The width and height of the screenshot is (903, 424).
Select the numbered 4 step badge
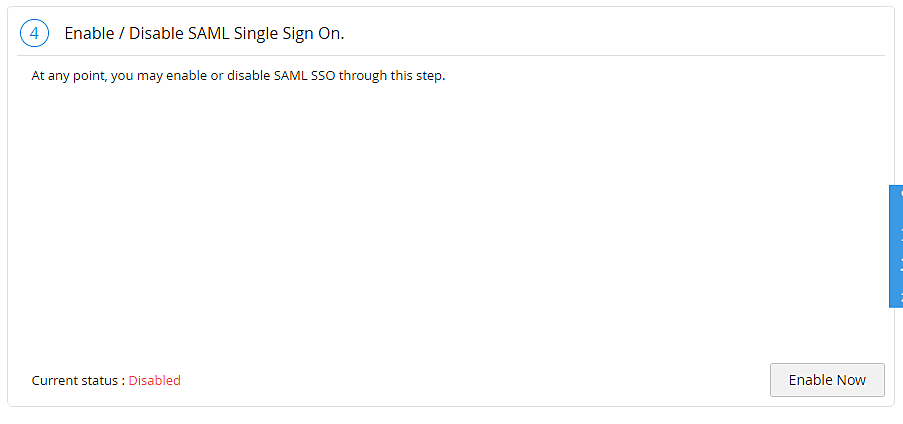34,33
